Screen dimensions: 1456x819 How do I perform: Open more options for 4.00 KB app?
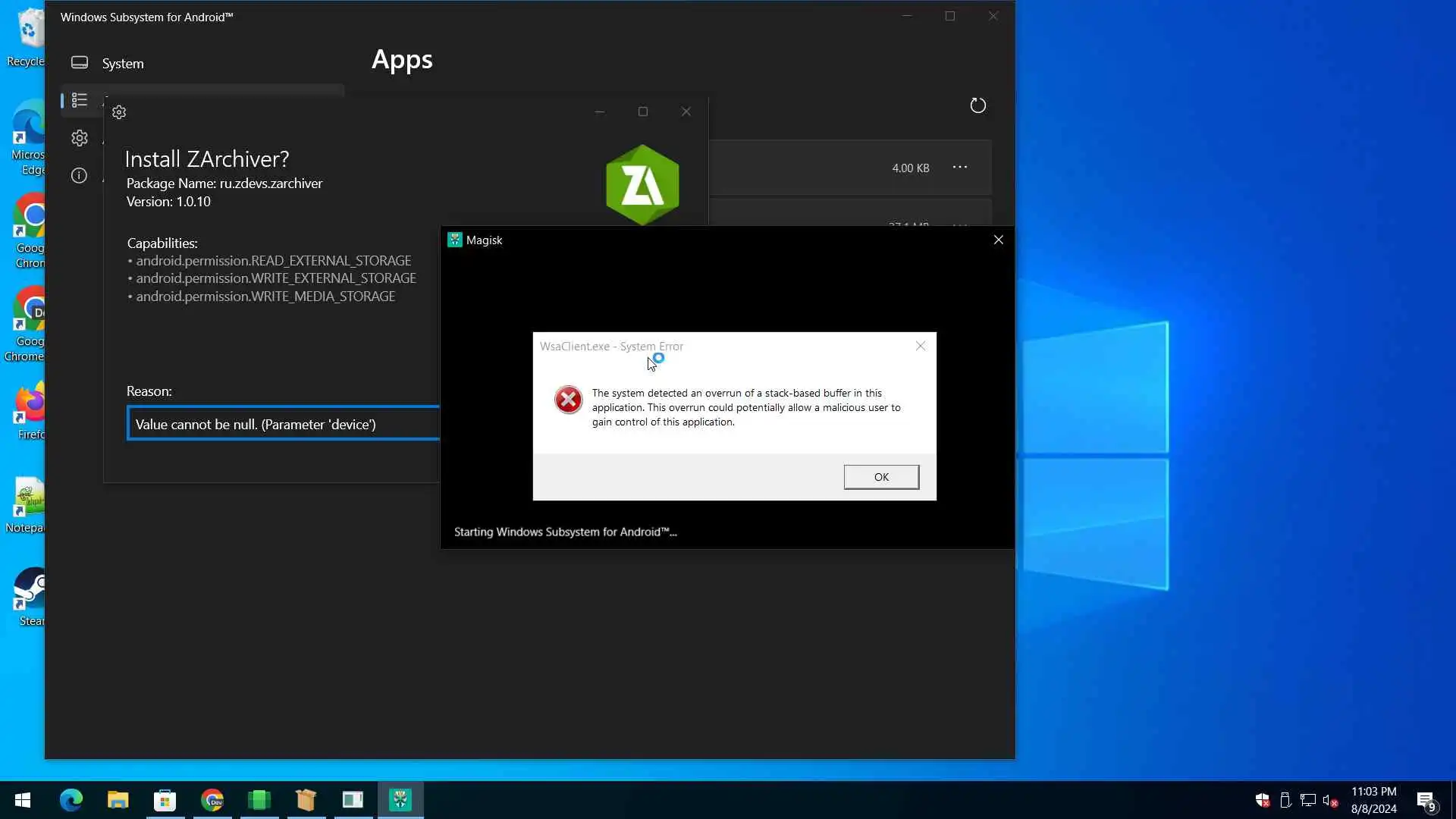click(x=960, y=168)
